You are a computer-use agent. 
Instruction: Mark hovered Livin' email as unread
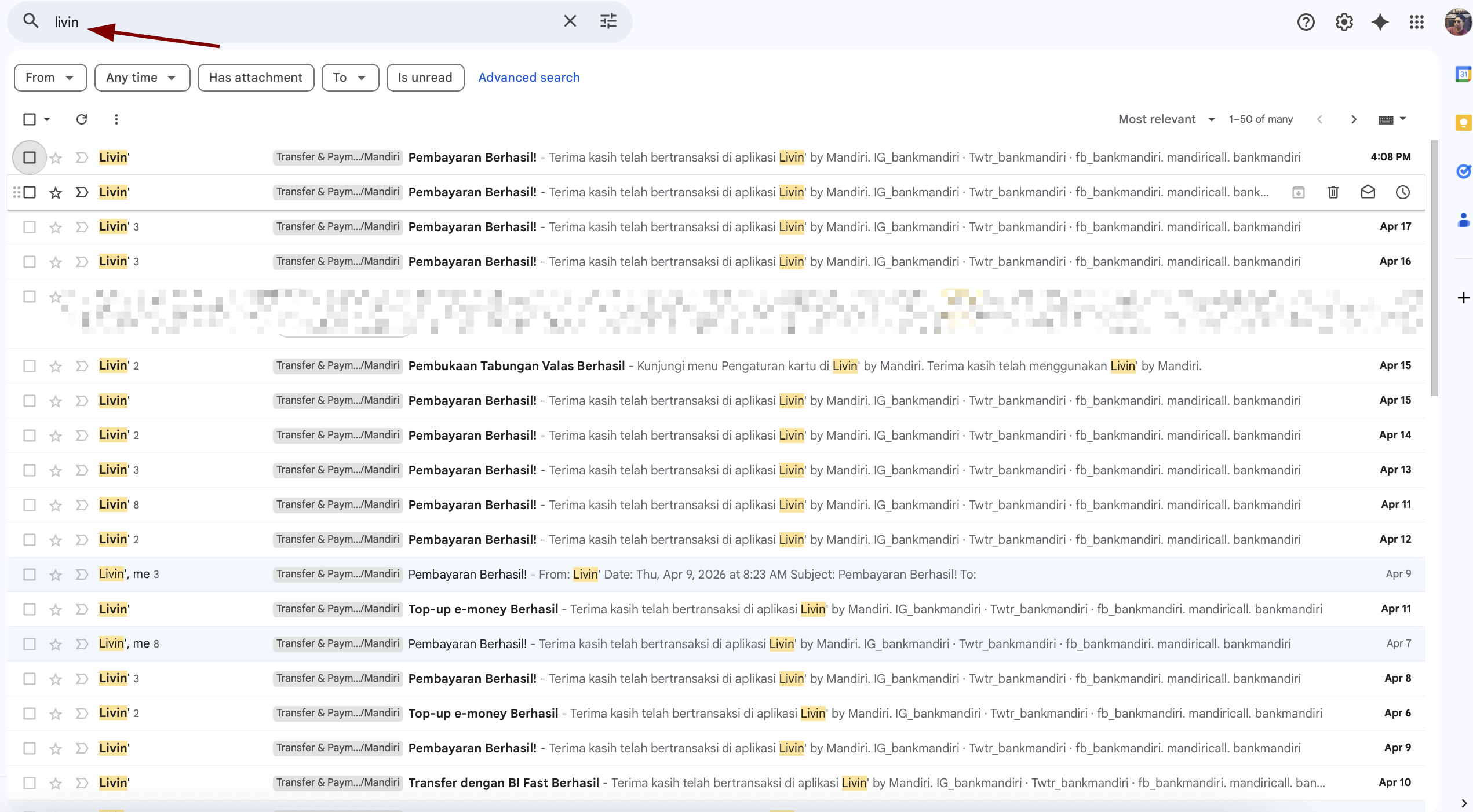(x=1368, y=192)
